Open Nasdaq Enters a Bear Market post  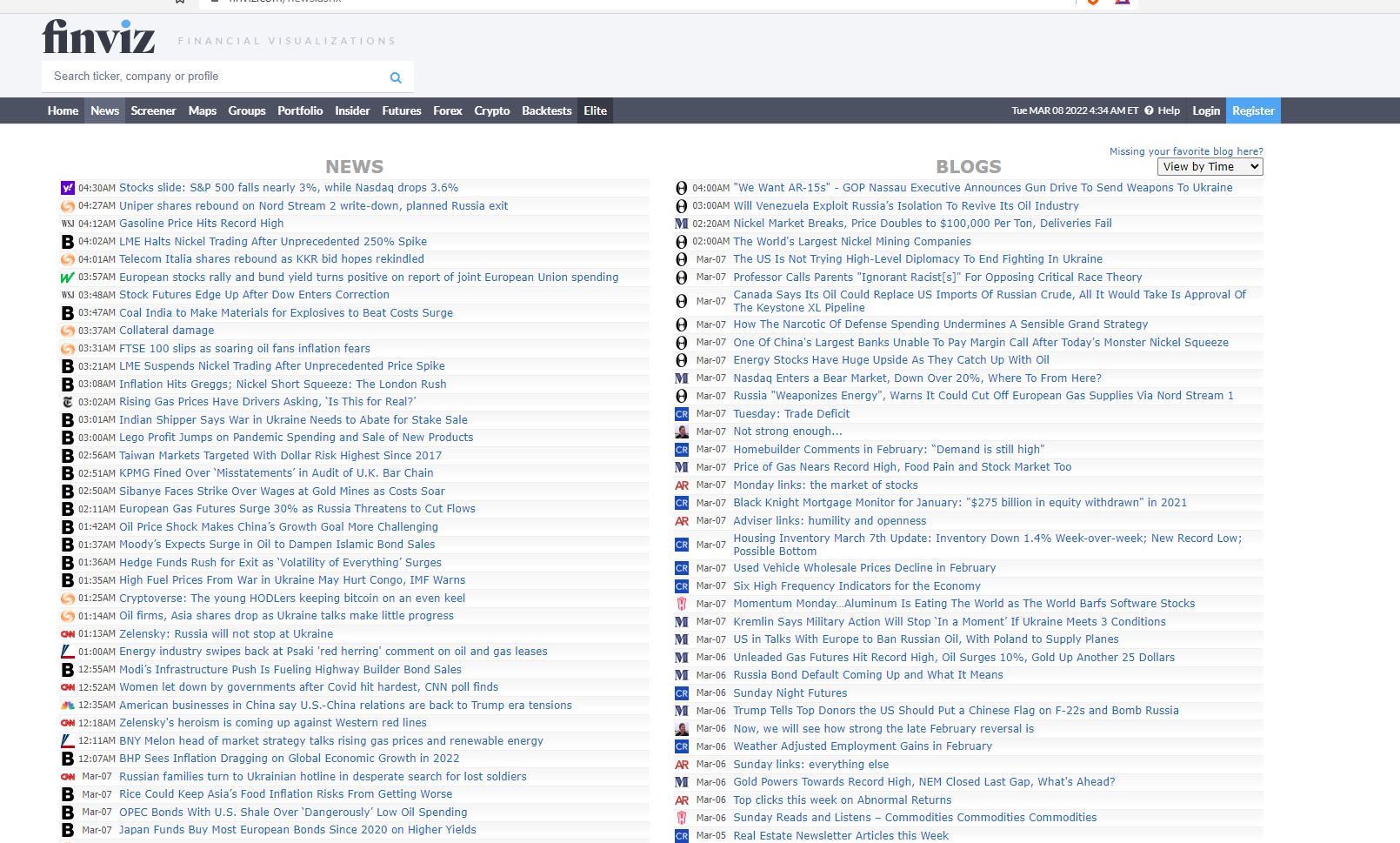917,378
